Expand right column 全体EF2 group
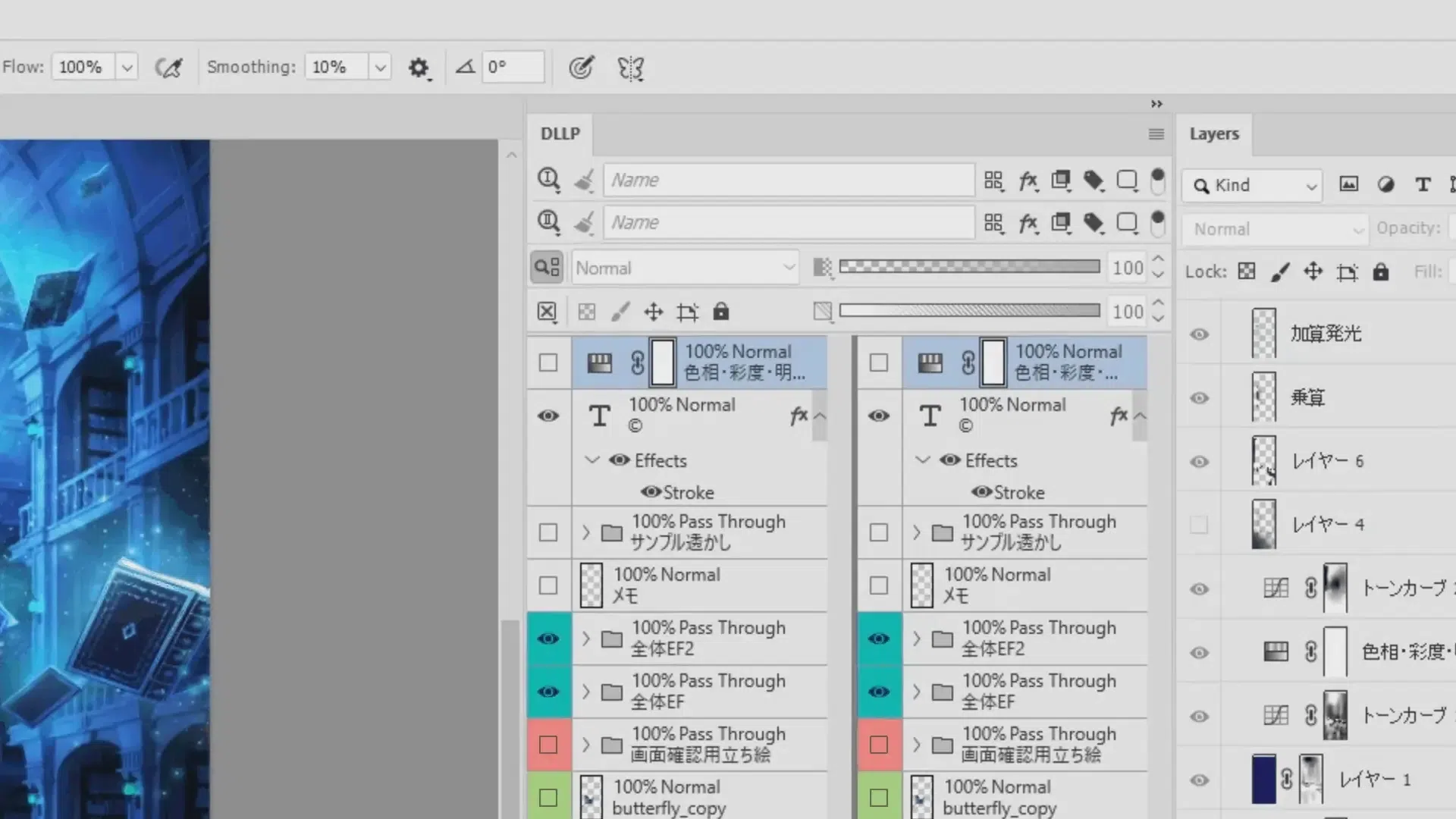1456x819 pixels. click(x=916, y=639)
